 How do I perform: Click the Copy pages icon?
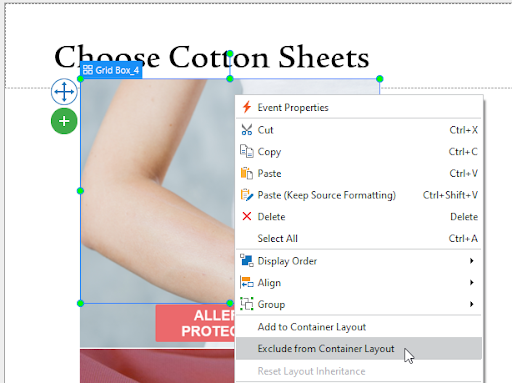[x=247, y=151]
